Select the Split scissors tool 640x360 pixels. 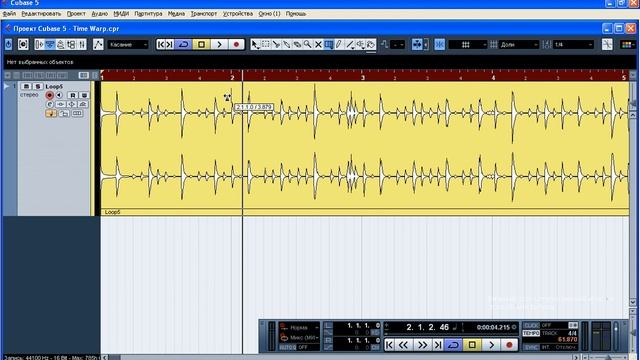pyautogui.click(x=276, y=44)
